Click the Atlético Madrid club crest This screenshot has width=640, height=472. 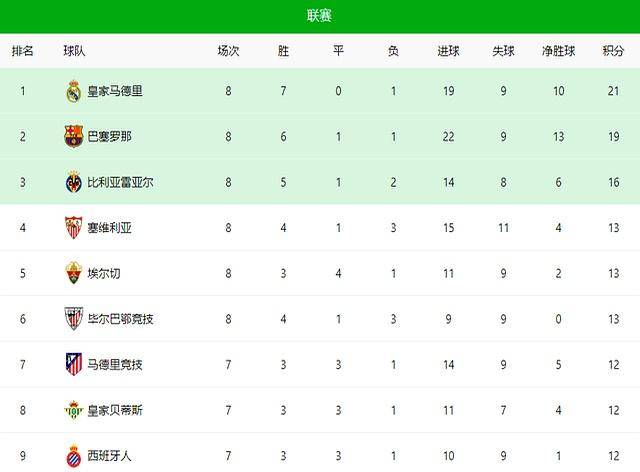pos(73,364)
